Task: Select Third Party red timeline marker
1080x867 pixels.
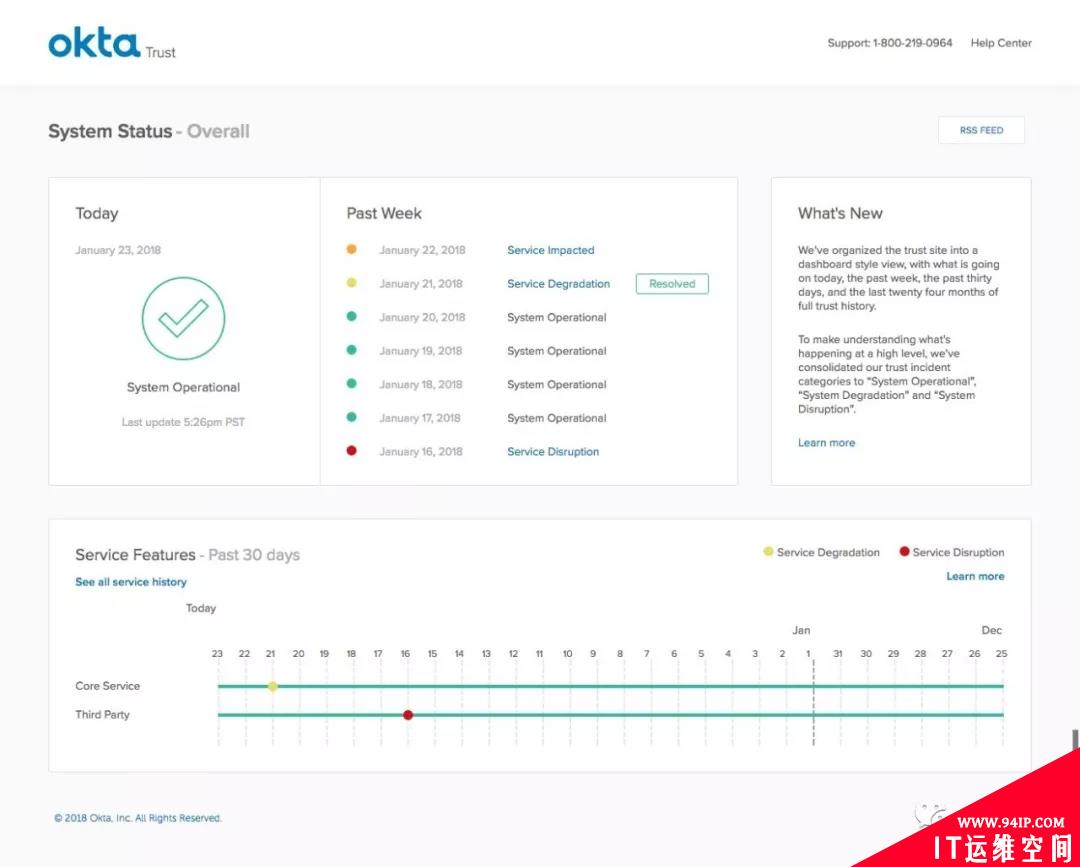Action: (408, 715)
